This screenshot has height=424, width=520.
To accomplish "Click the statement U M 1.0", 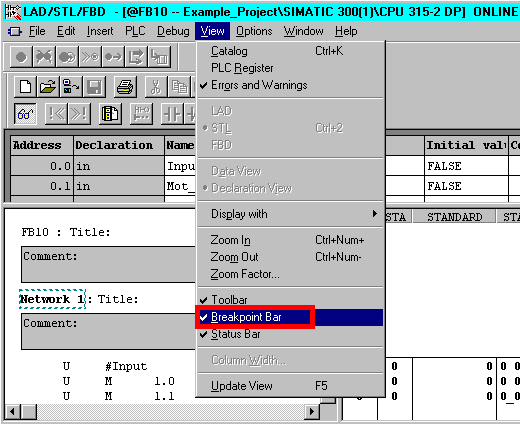I will click(119, 381).
